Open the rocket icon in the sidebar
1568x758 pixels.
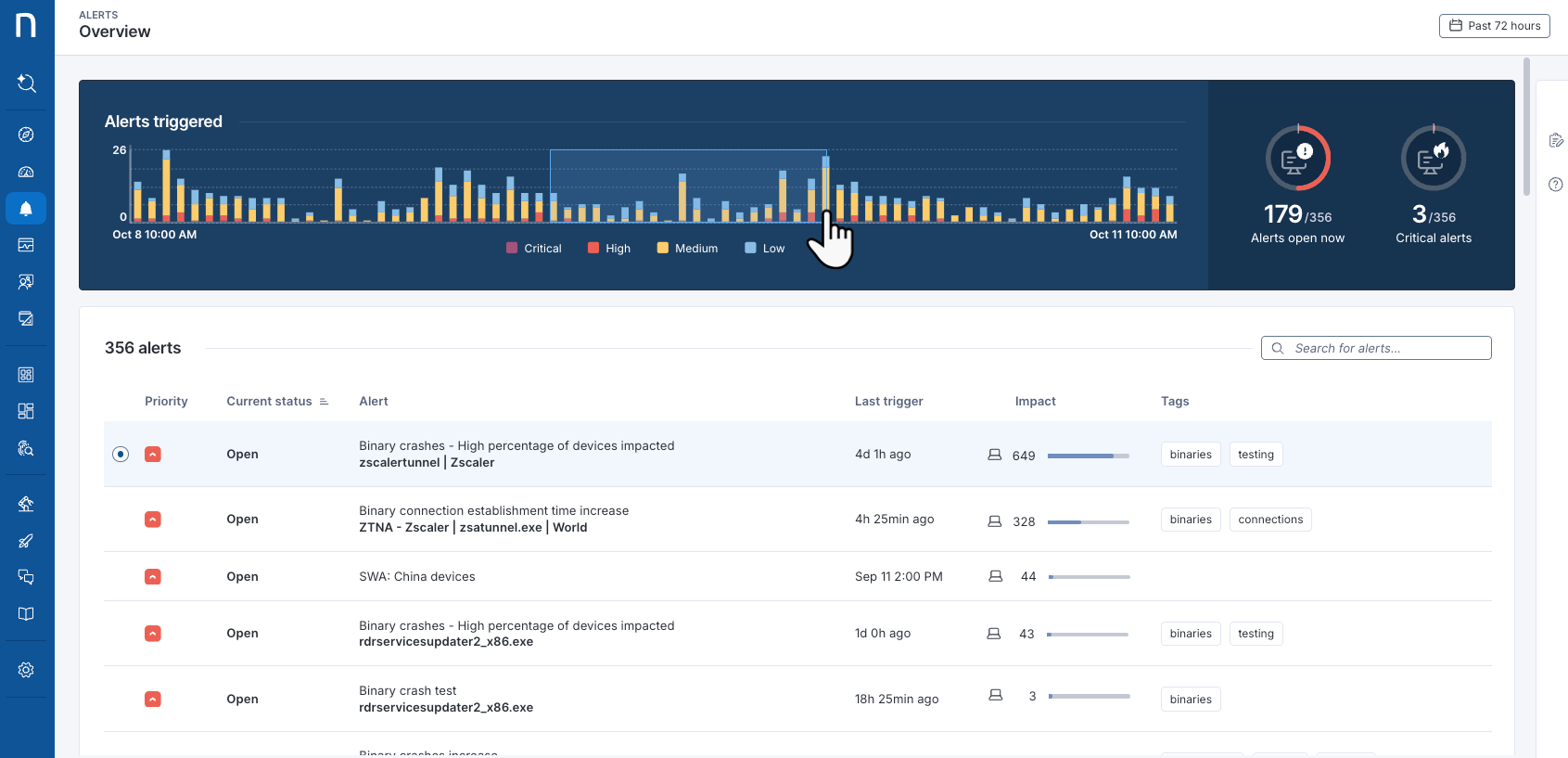point(26,541)
